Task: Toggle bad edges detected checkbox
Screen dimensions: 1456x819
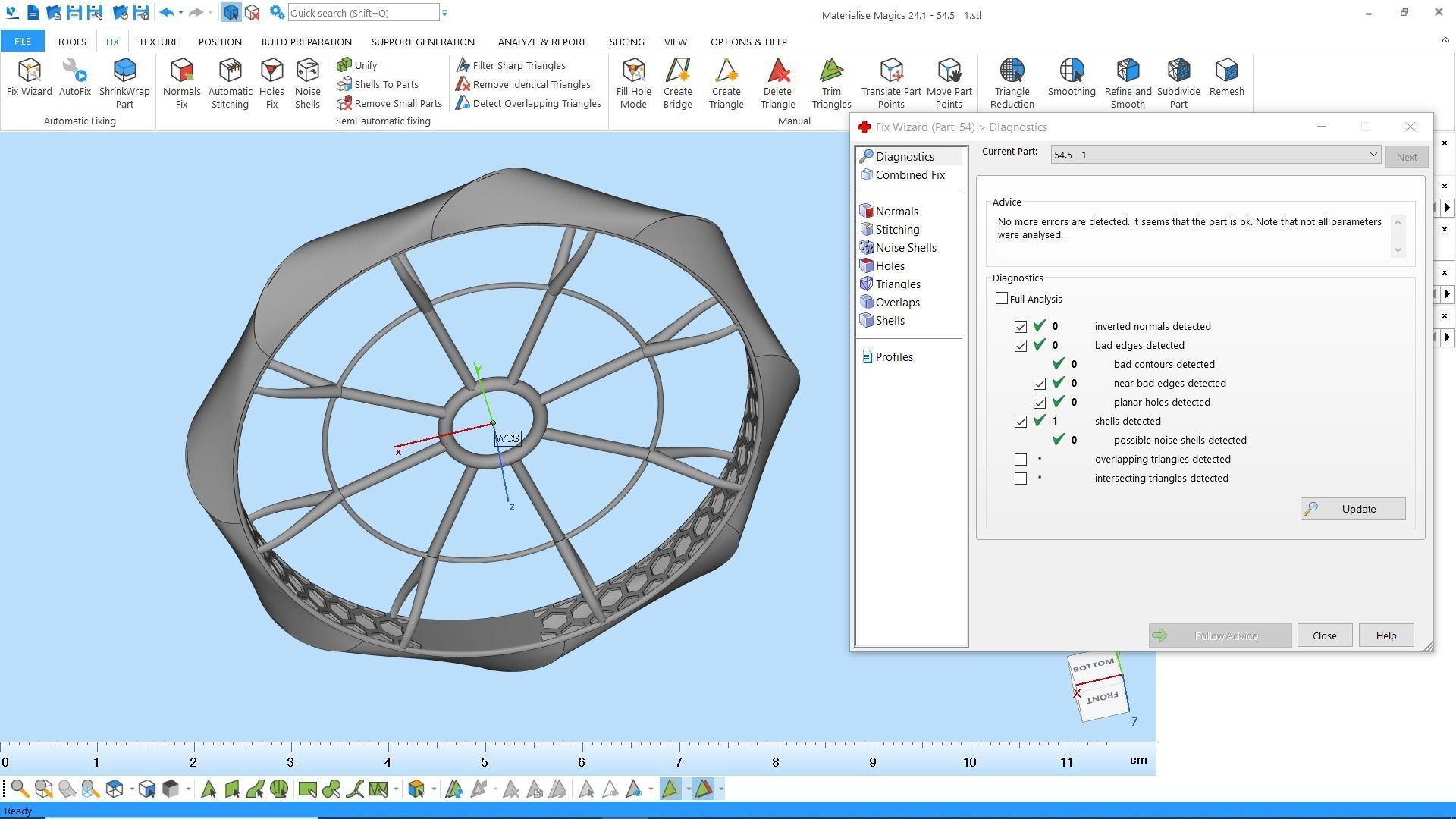Action: (1021, 346)
